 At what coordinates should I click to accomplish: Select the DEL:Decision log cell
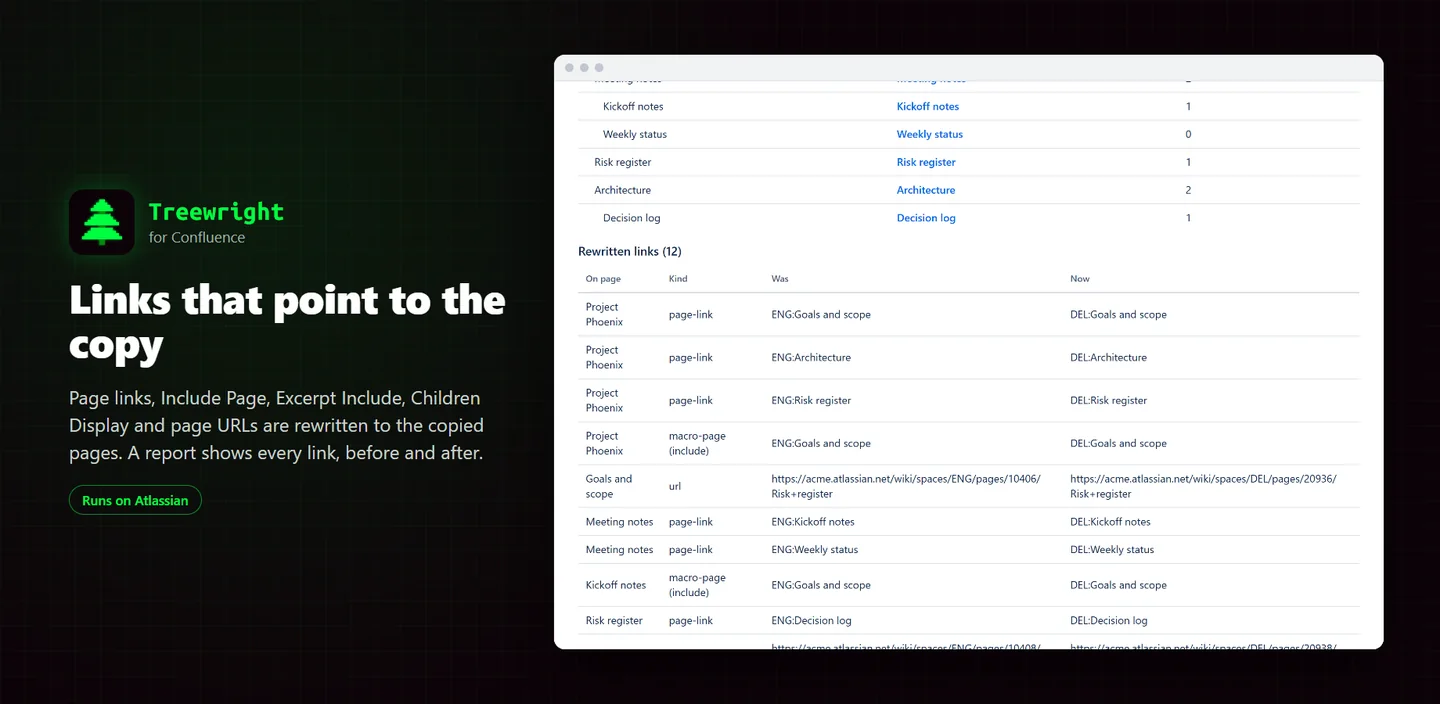[1109, 621]
